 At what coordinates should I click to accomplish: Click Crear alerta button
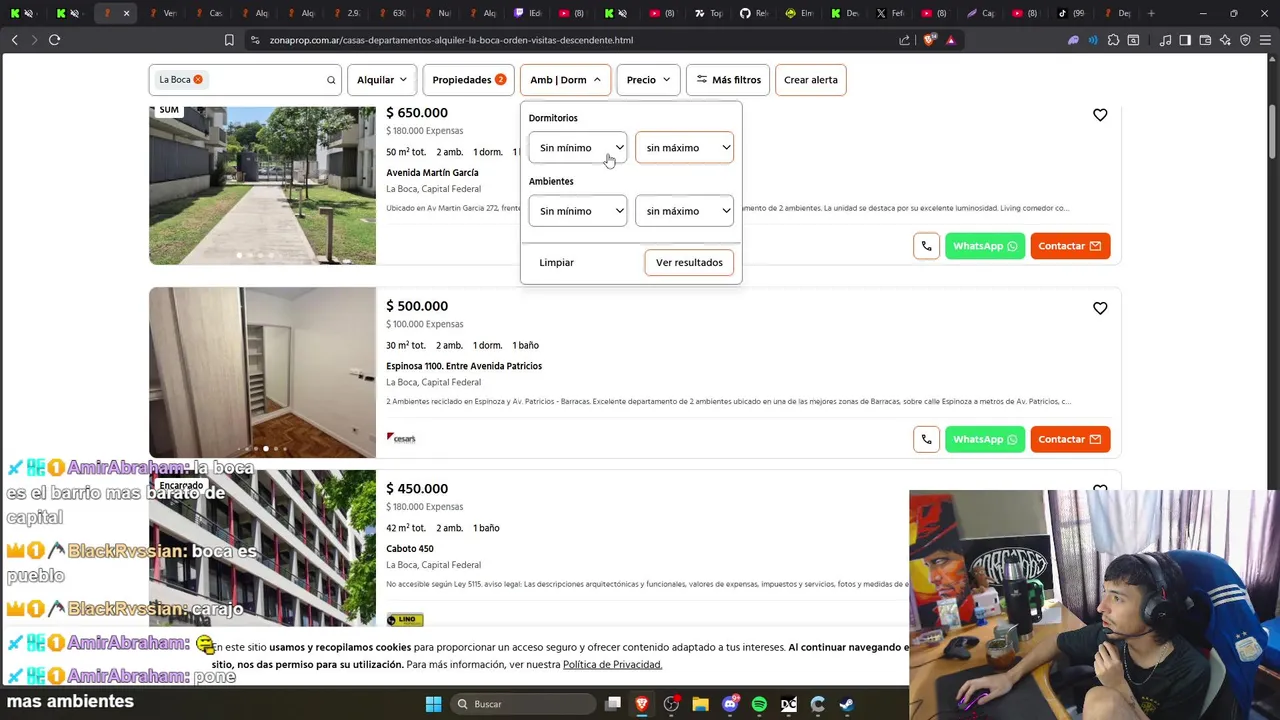point(811,80)
